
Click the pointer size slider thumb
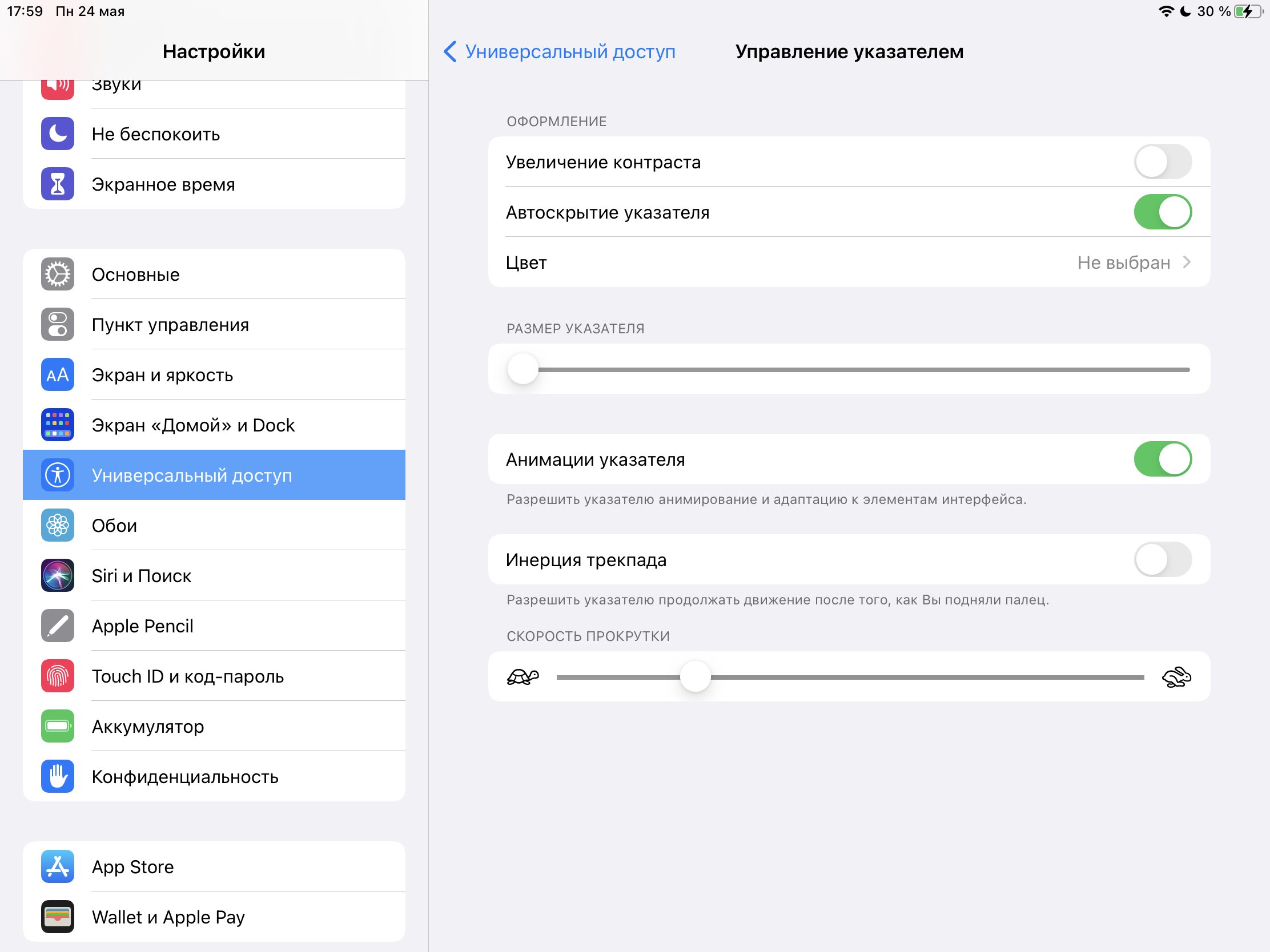523,369
